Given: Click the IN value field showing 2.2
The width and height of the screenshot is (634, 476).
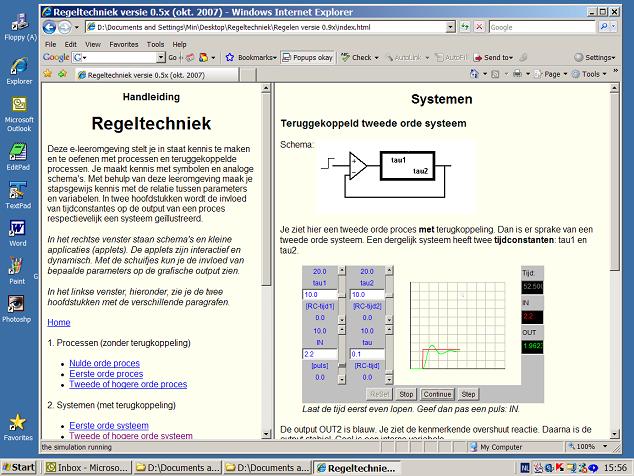Looking at the screenshot, I should point(320,354).
